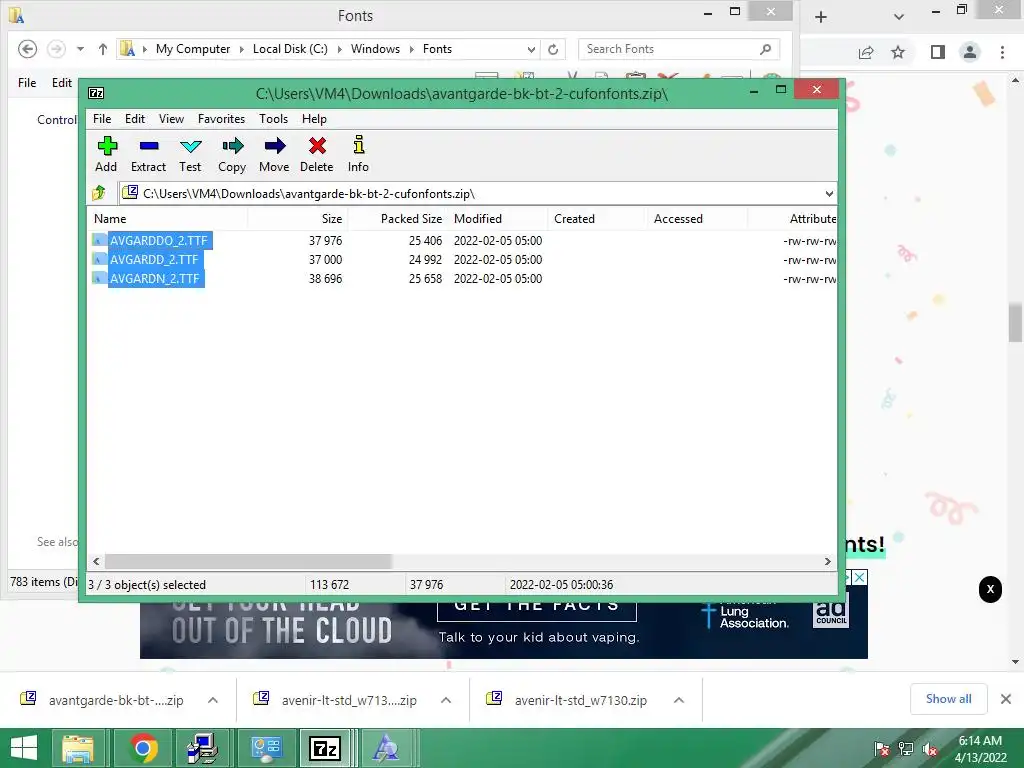The image size is (1024, 768).
Task: Expand the Fonts address bar dropdown
Action: pos(531,49)
